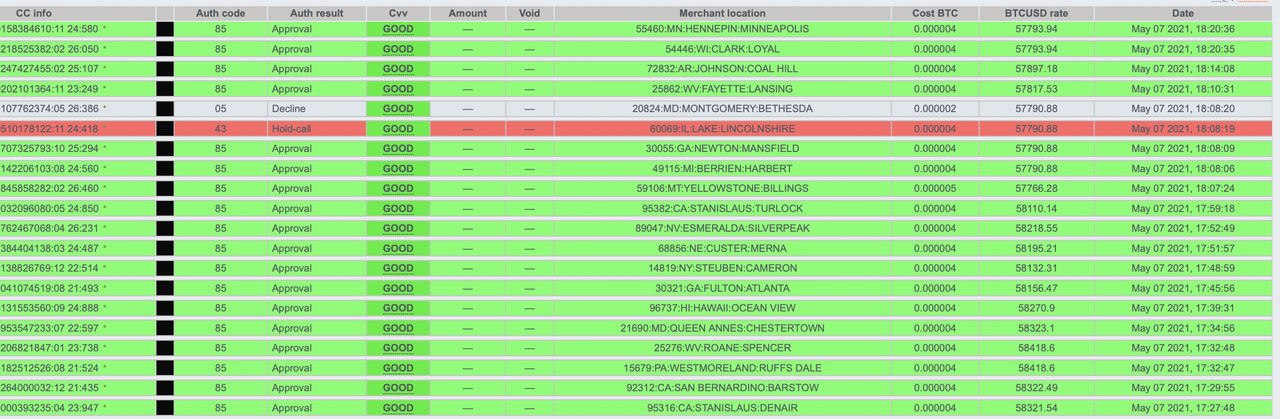1280x419 pixels.
Task: Select BTCUSD rate 58195.21
Action: coord(1036,248)
